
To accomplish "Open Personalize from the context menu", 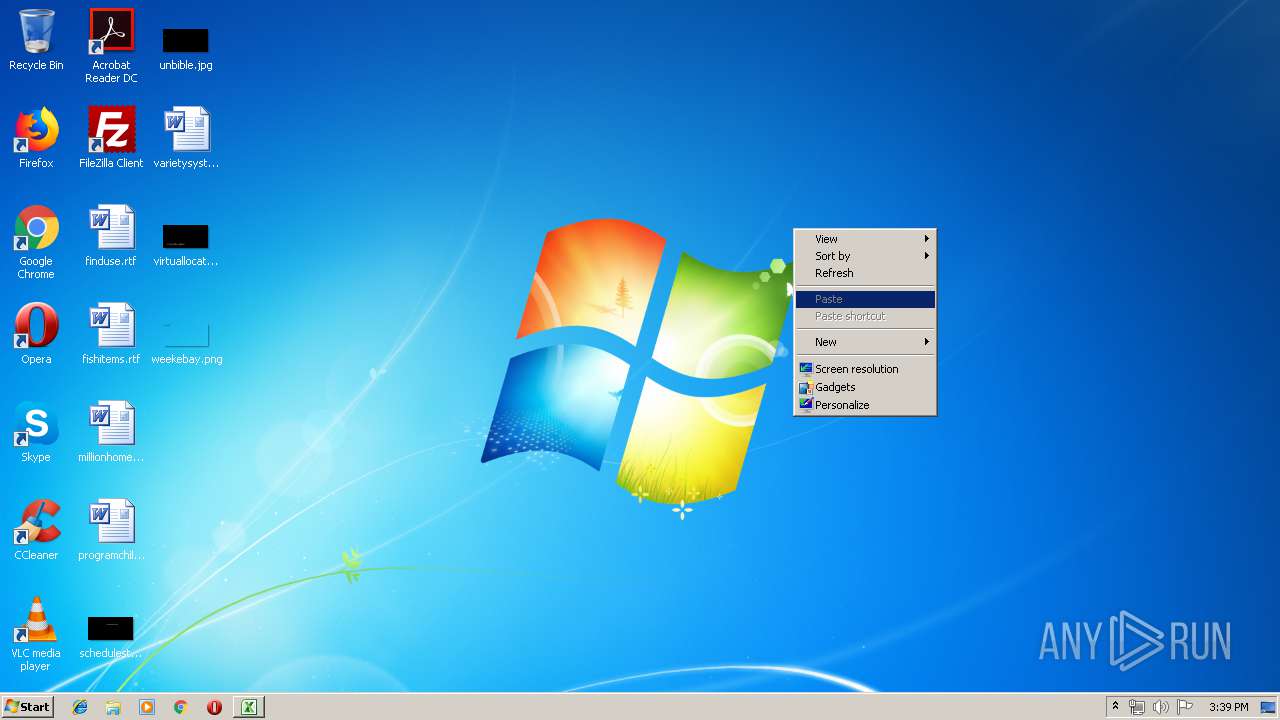I will 865,405.
